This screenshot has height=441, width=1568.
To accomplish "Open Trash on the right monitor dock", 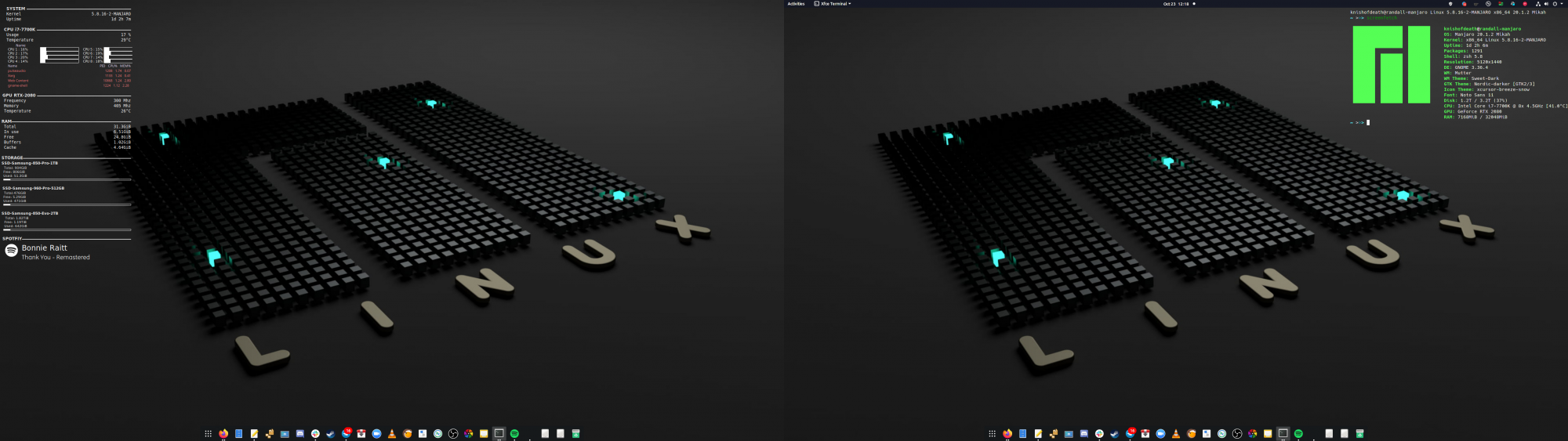I will coord(1359,433).
